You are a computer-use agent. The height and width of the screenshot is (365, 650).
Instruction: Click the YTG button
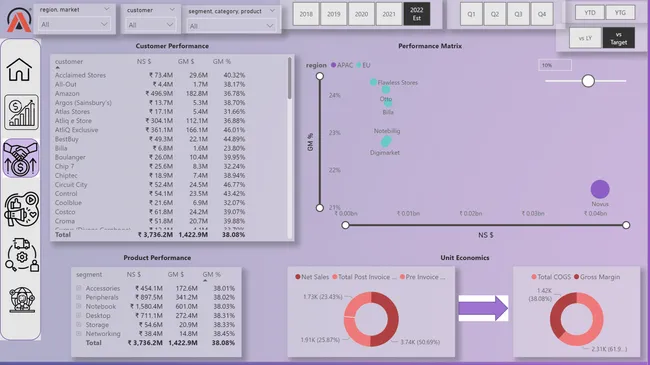(620, 13)
